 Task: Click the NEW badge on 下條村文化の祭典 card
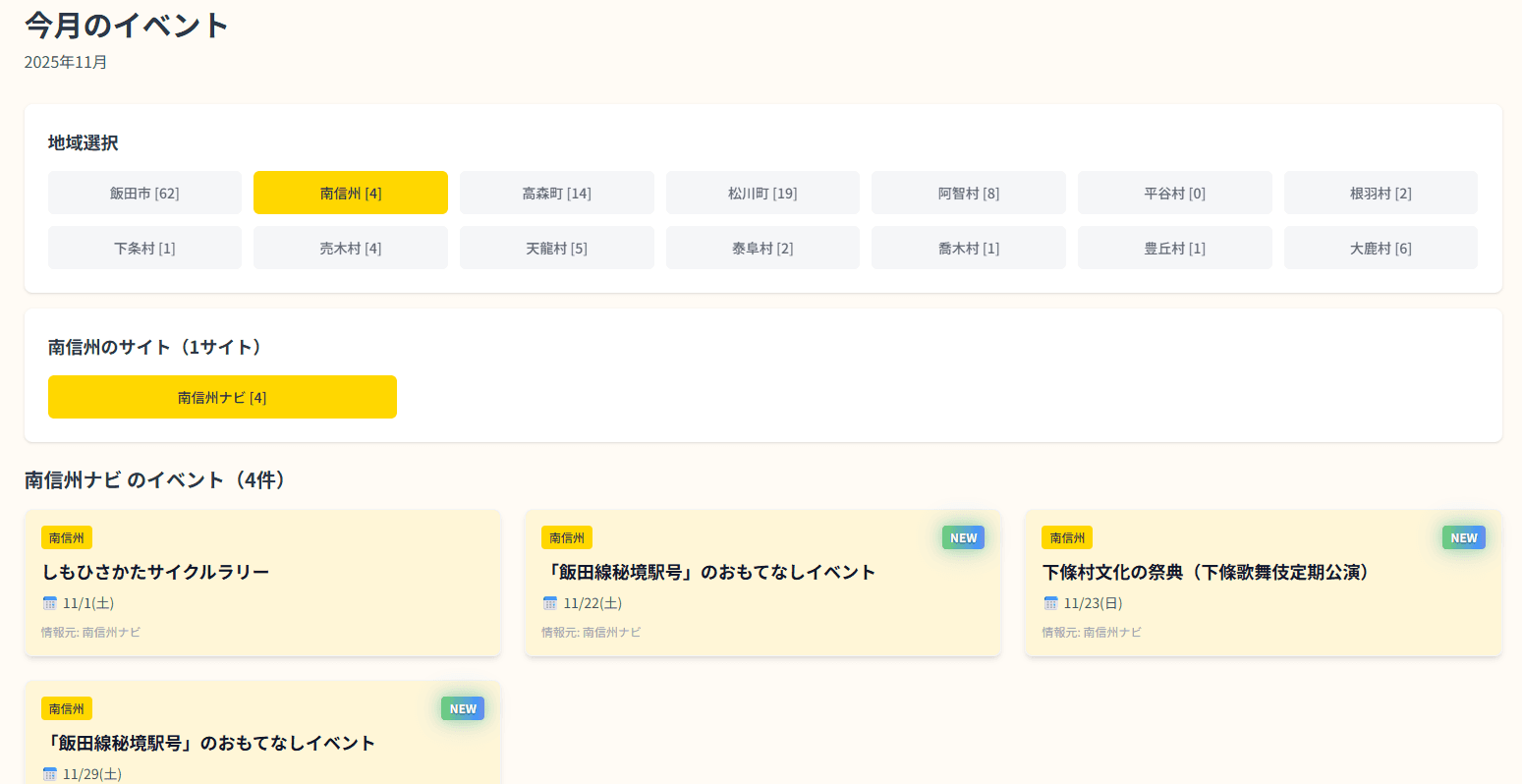click(1463, 537)
